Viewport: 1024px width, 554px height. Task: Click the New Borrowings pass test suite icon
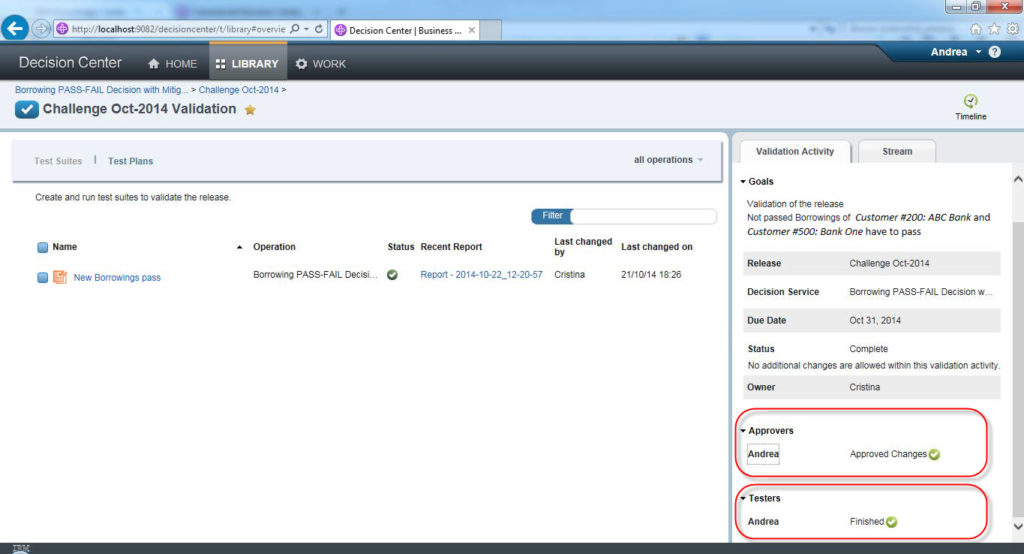point(60,277)
